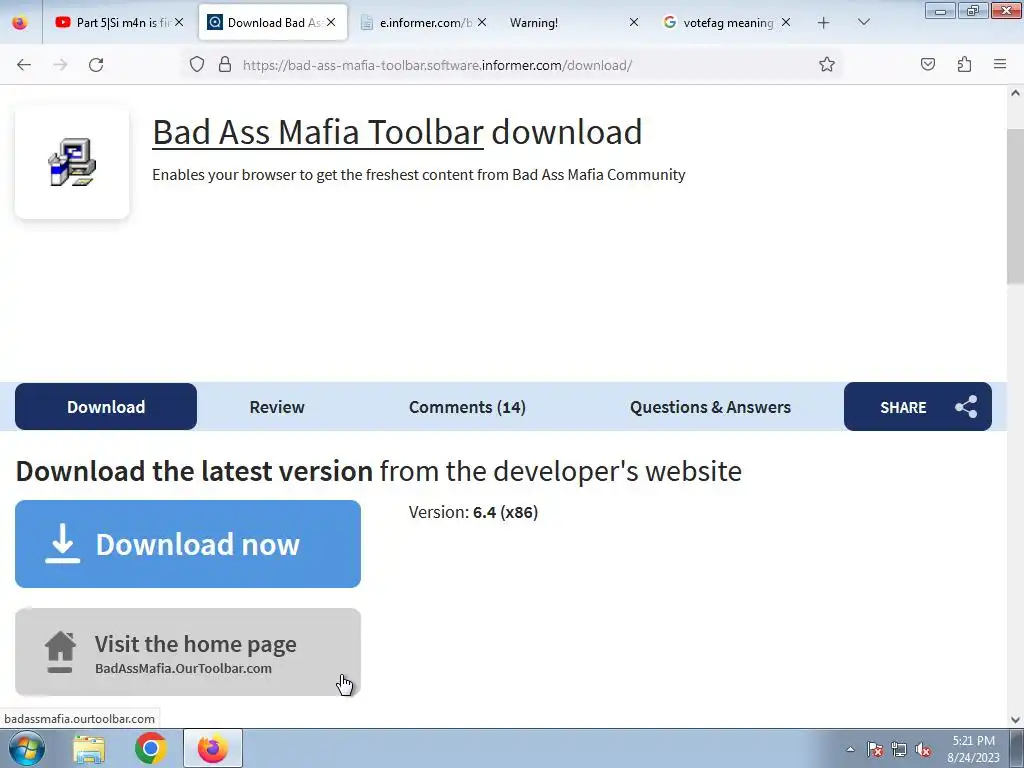Viewport: 1024px width, 768px height.
Task: Launch Google Chrome from the taskbar
Action: tap(150, 748)
